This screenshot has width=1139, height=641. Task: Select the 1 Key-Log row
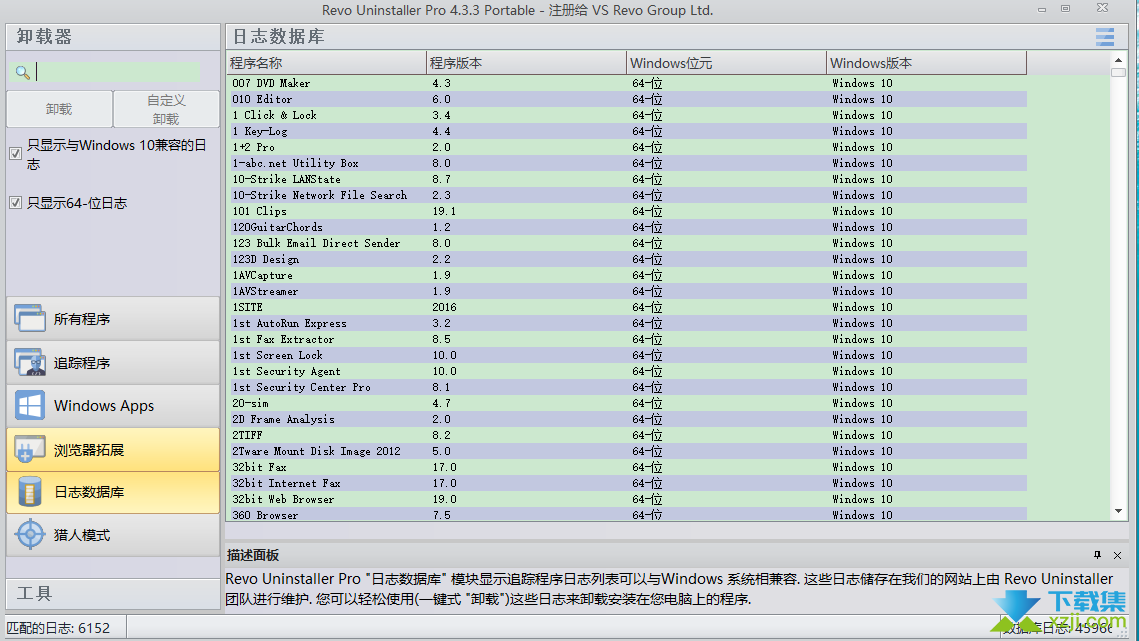[x=627, y=131]
